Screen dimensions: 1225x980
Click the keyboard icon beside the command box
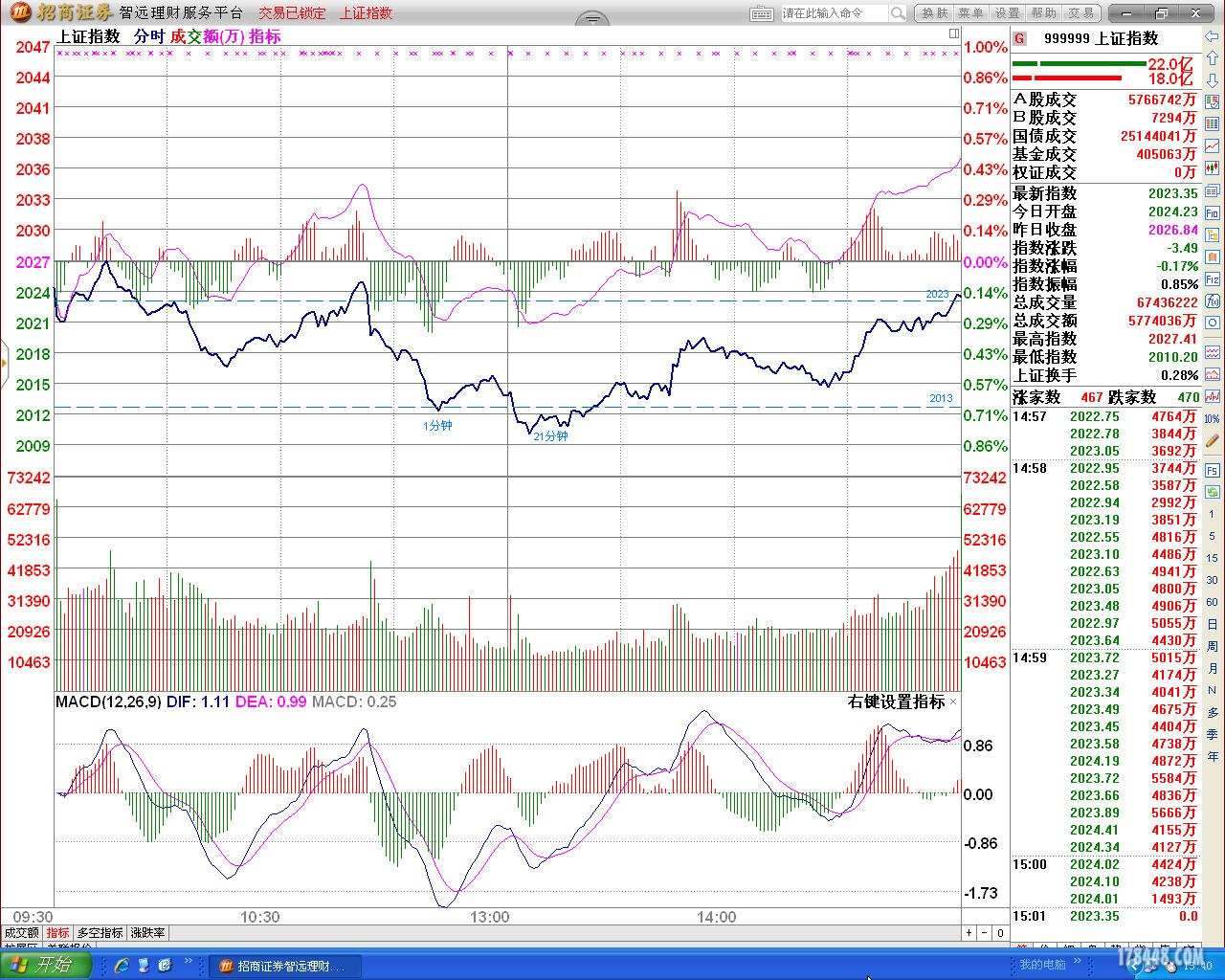tap(762, 13)
